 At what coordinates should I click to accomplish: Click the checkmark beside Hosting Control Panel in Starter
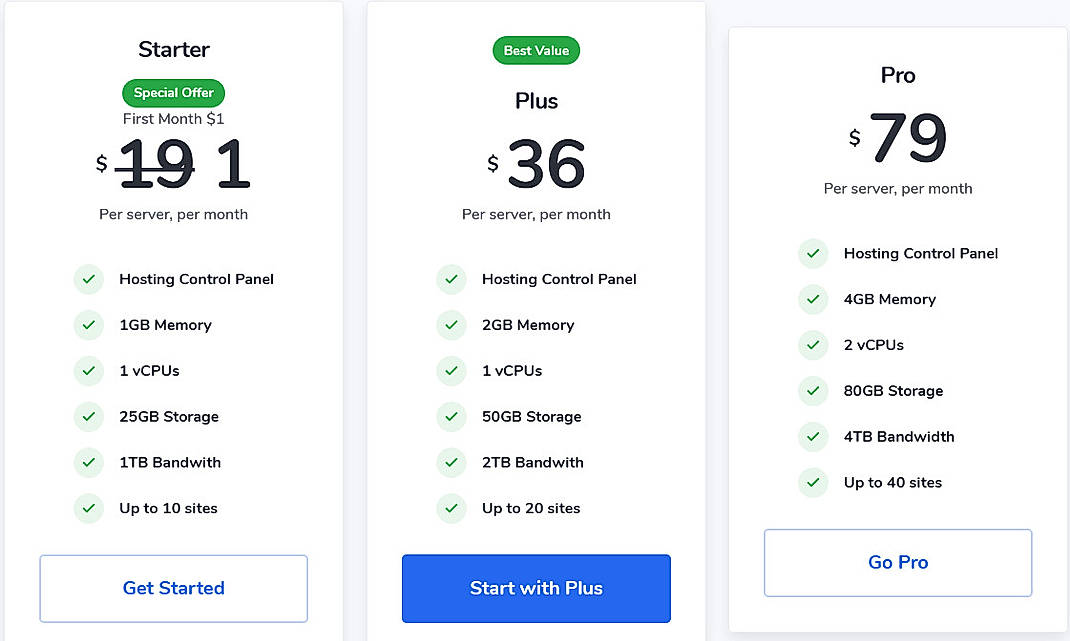click(x=88, y=279)
